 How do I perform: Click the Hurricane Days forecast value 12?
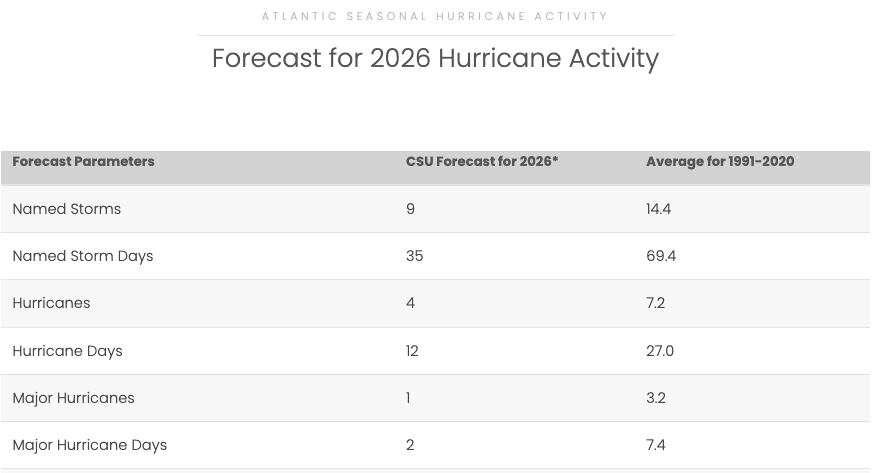pyautogui.click(x=412, y=351)
